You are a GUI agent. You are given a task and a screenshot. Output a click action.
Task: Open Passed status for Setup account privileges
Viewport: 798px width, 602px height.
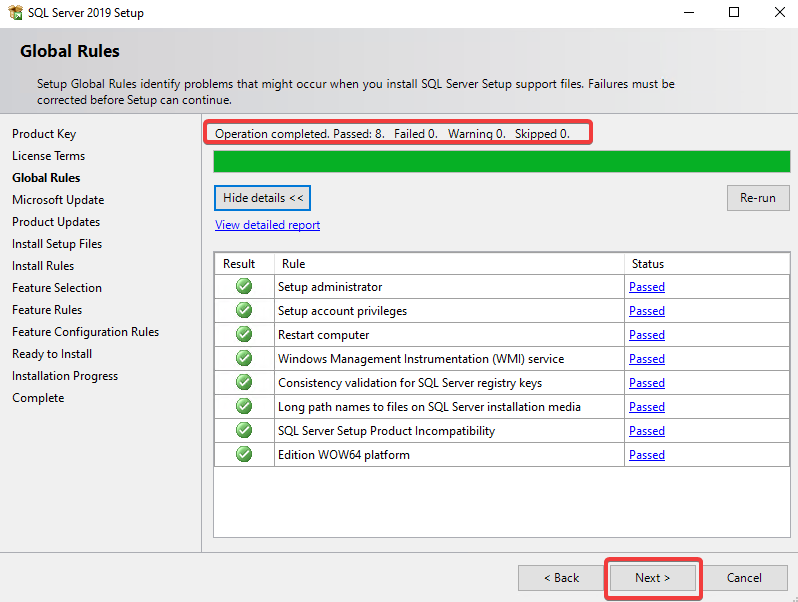pos(647,311)
